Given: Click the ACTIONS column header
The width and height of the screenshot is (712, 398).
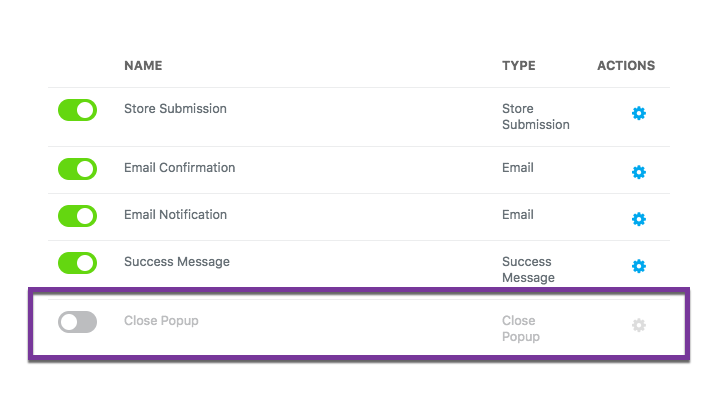Looking at the screenshot, I should (626, 65).
